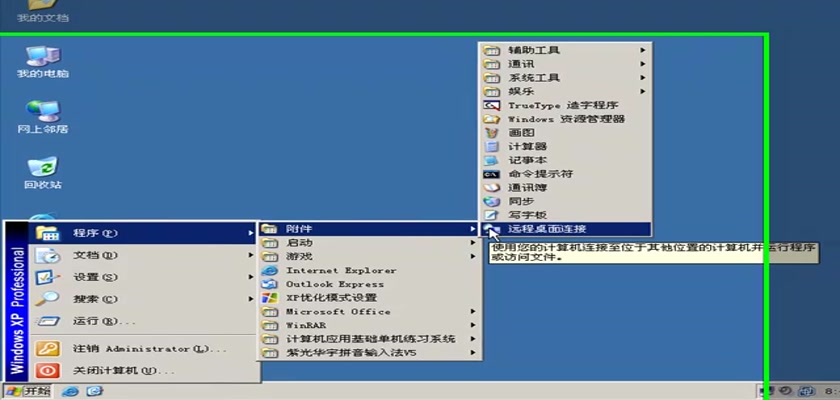The height and width of the screenshot is (400, 840).
Task: Open 紫光华宇拼音输入法V5 submenu
Action: tap(370, 353)
